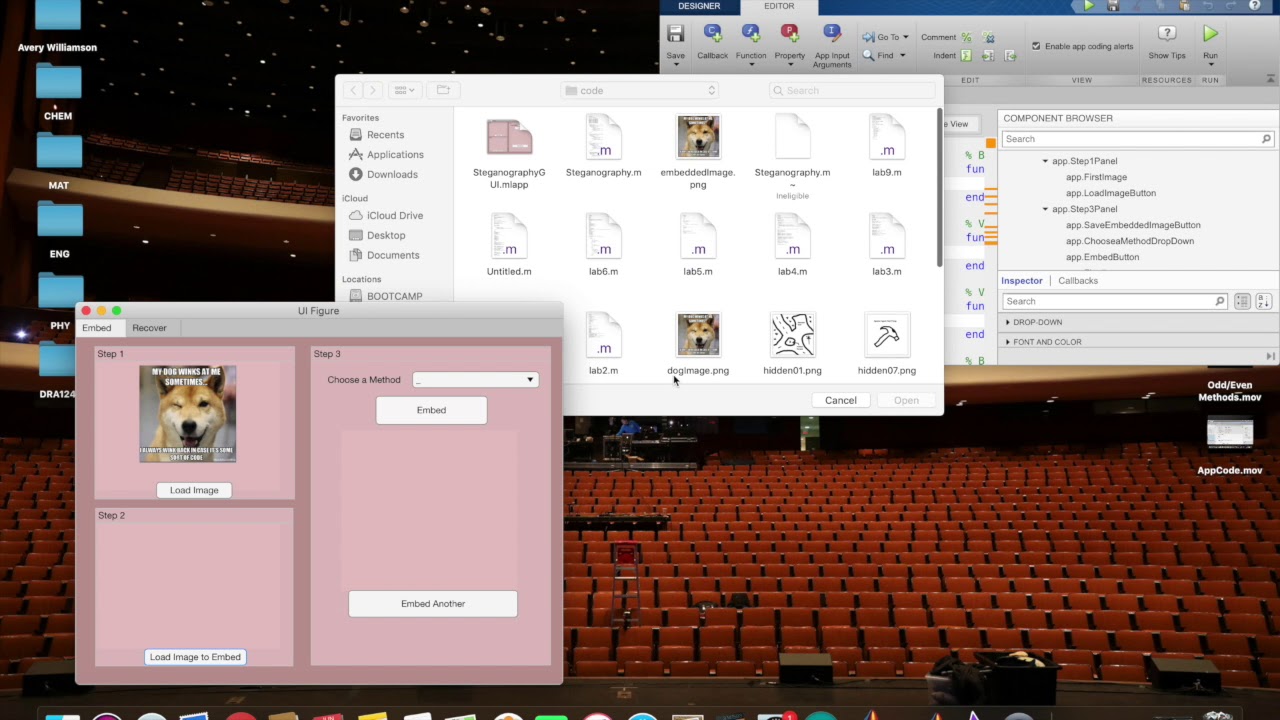1280x720 pixels.
Task: Sort Inspector properties alphabetically
Action: 1263,301
